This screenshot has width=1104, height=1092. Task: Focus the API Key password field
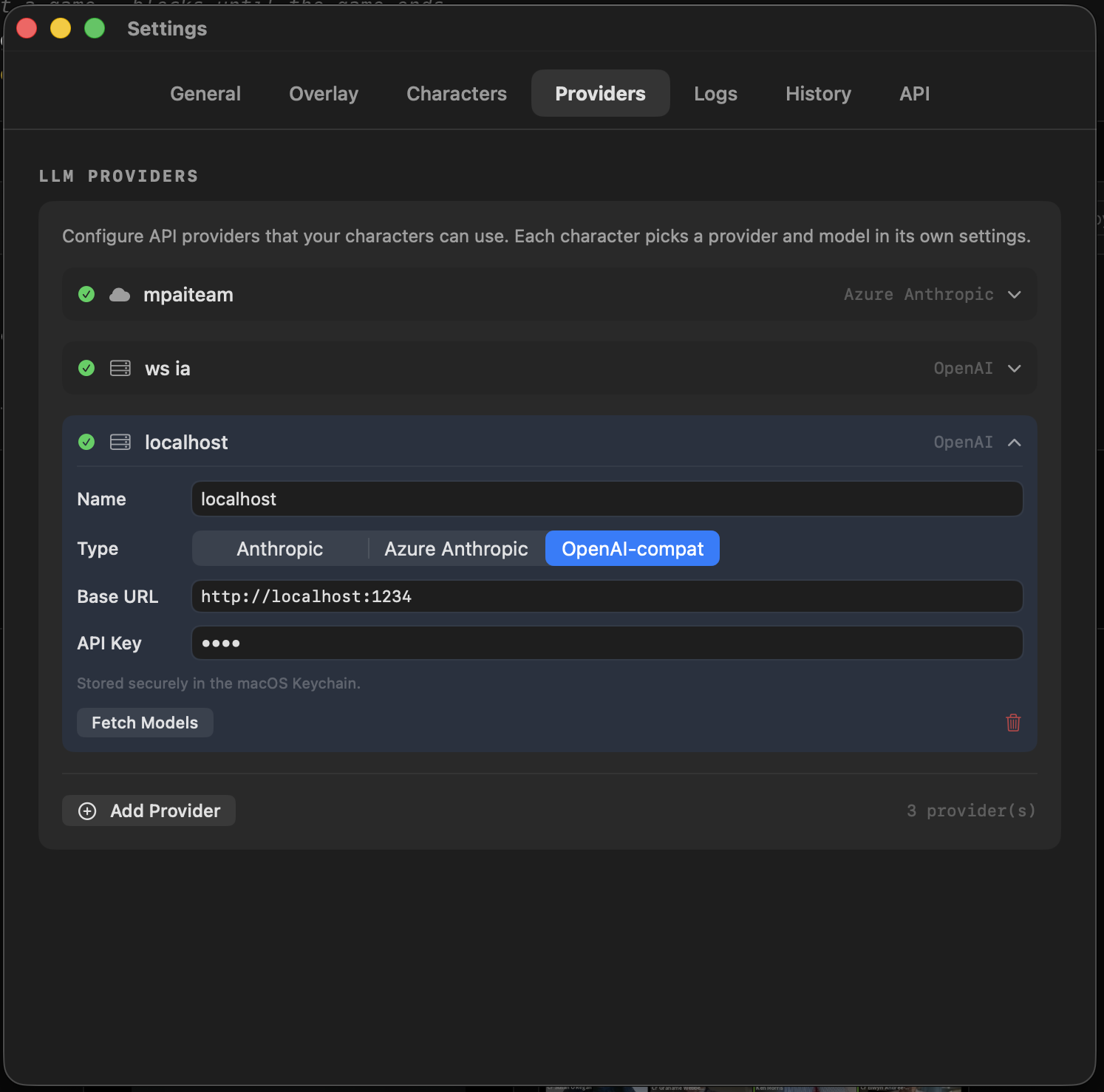point(607,643)
